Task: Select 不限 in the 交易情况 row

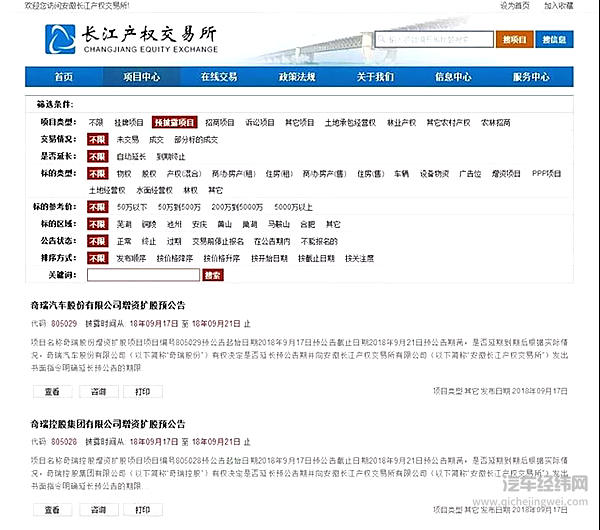Action: tap(98, 140)
